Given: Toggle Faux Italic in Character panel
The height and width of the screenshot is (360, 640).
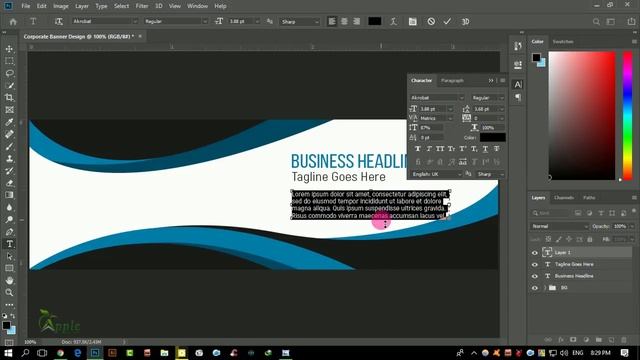Looking at the screenshot, I should (429, 149).
